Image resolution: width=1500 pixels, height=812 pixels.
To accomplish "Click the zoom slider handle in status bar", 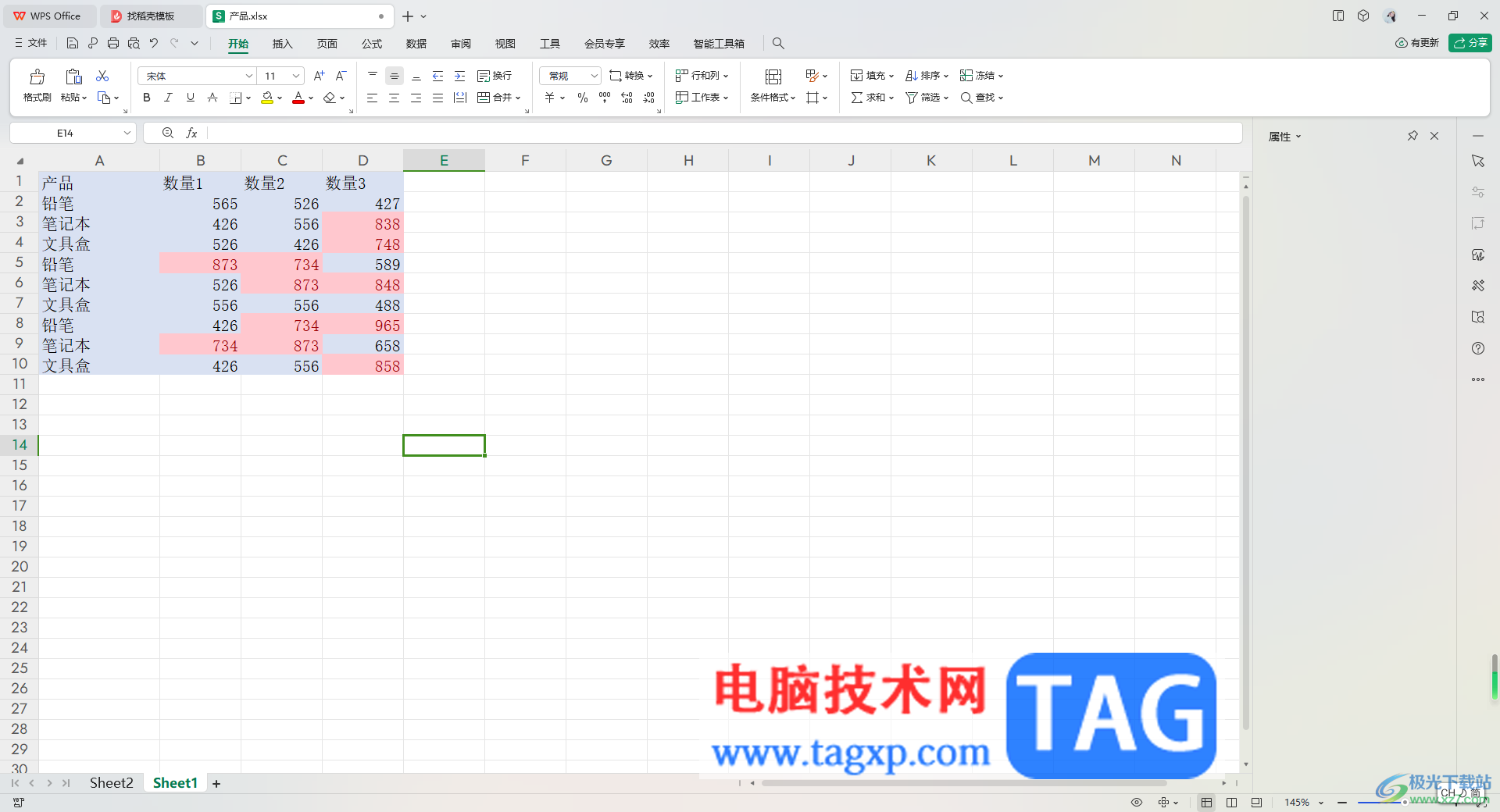I will point(1404,803).
